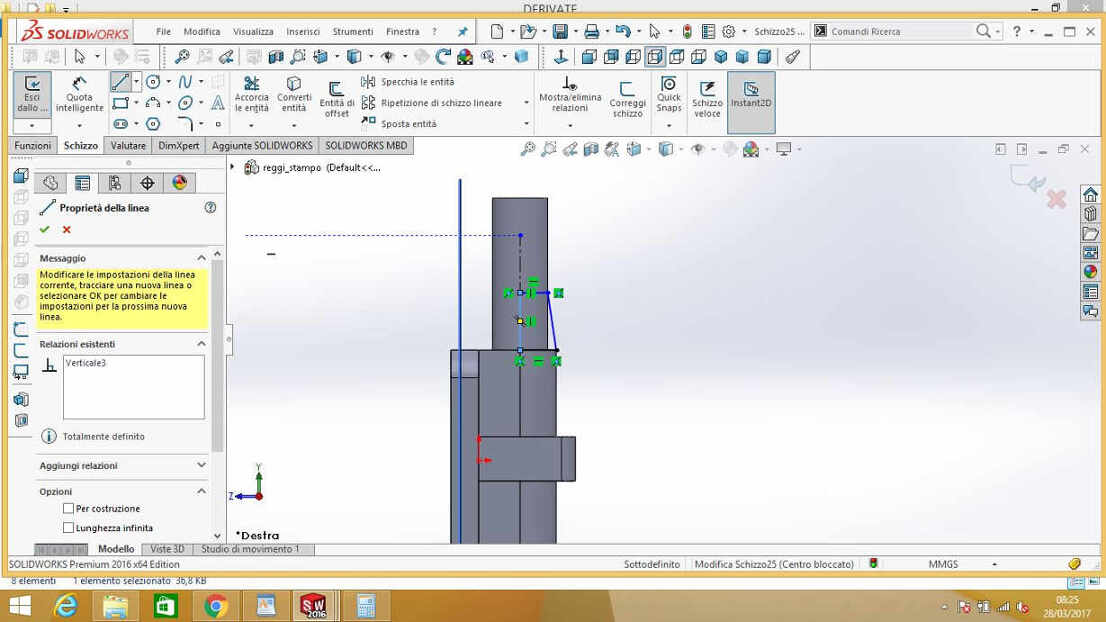This screenshot has height=622, width=1106.
Task: Click the Print icon
Action: click(x=591, y=31)
